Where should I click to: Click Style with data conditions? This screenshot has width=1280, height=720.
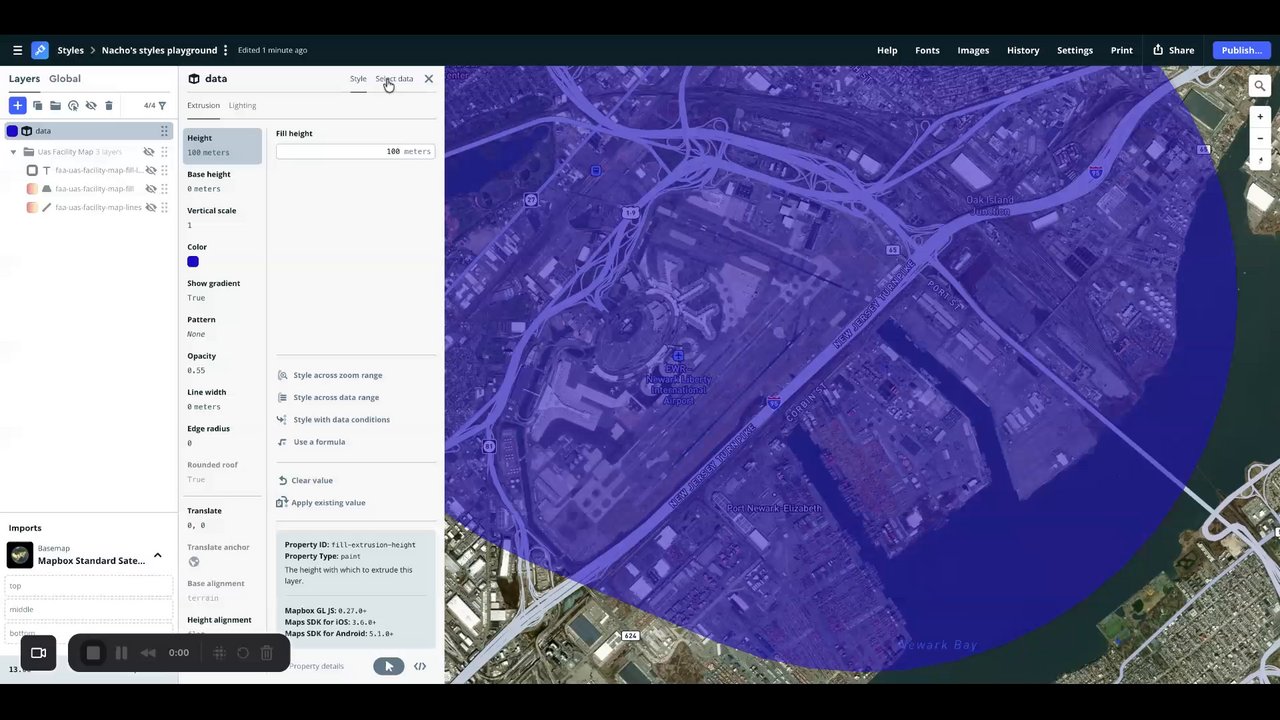(x=334, y=420)
